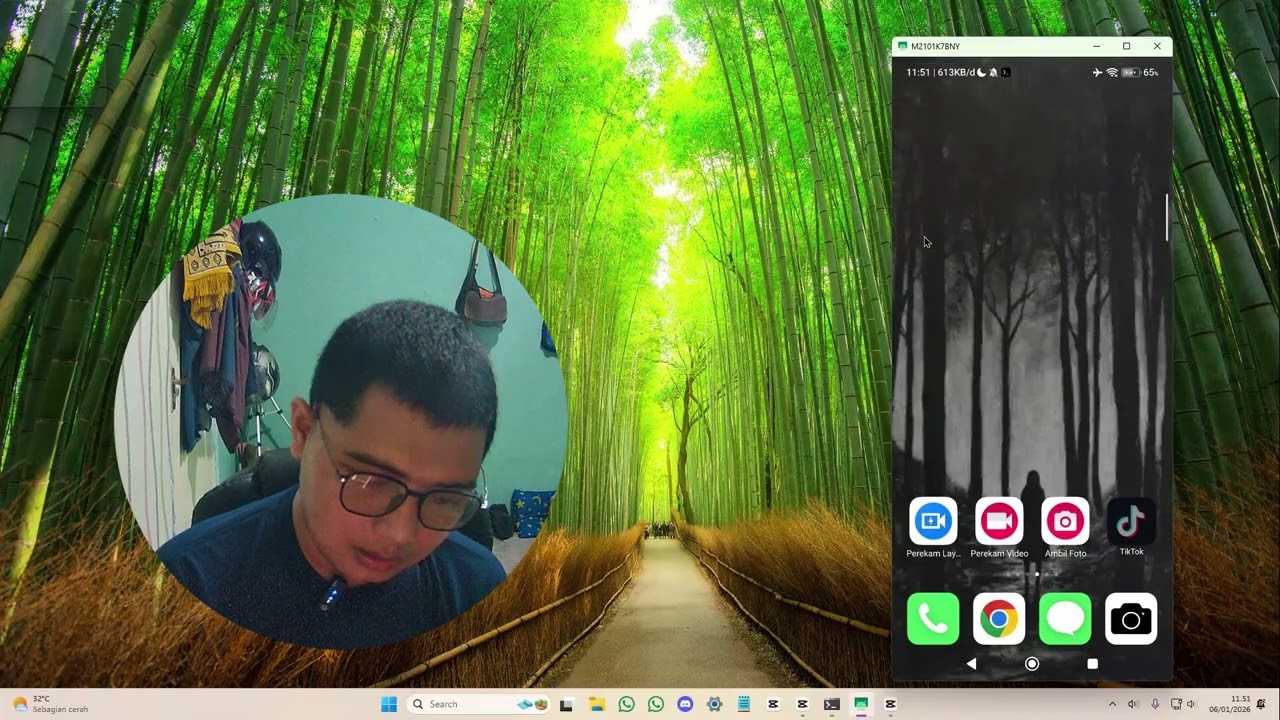1280x720 pixels.
Task: Launch Chrome on the phone dock
Action: pyautogui.click(x=999, y=619)
